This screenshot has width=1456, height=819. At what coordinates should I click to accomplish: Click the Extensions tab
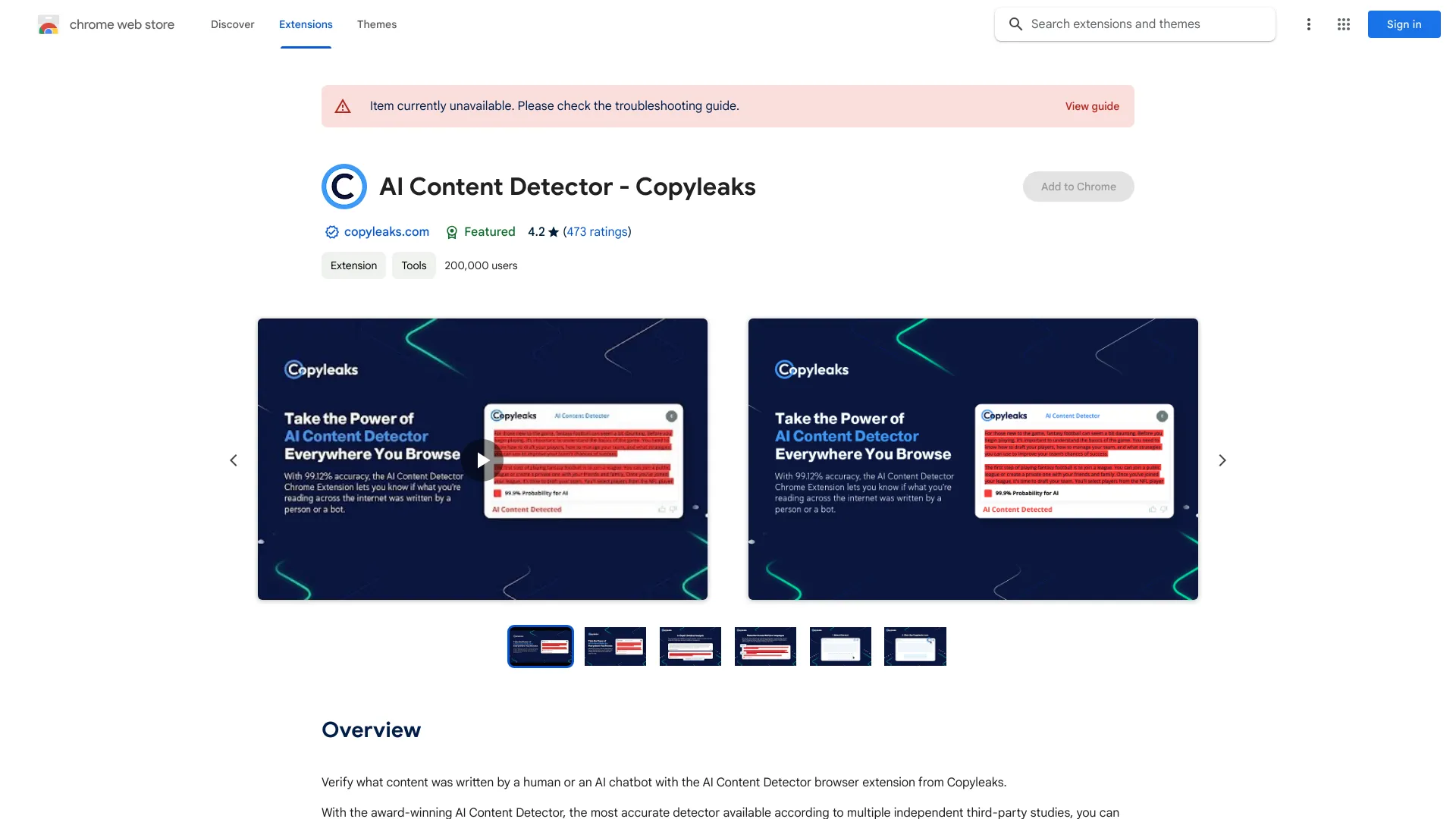305,24
